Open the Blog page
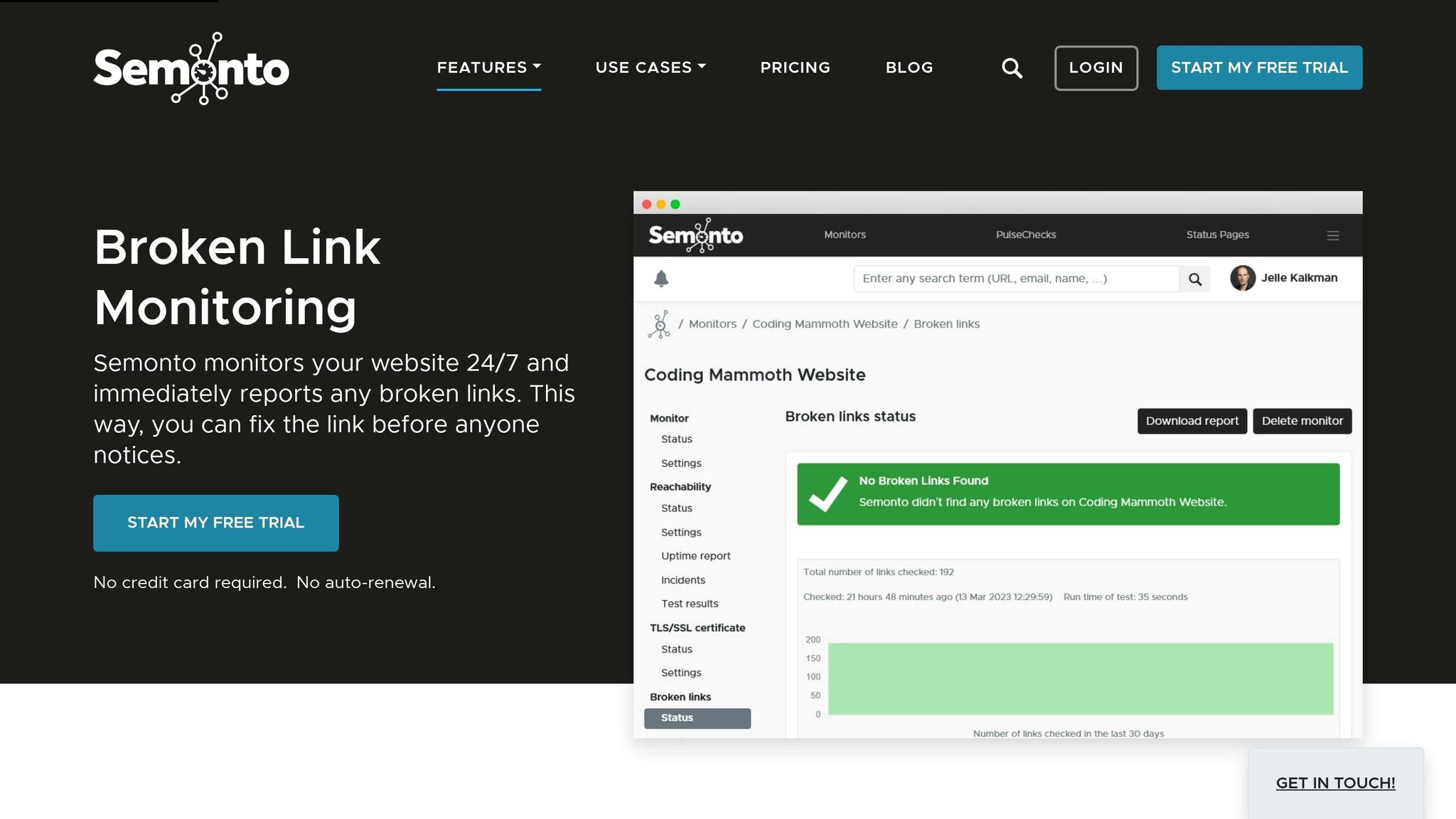 pos(909,68)
